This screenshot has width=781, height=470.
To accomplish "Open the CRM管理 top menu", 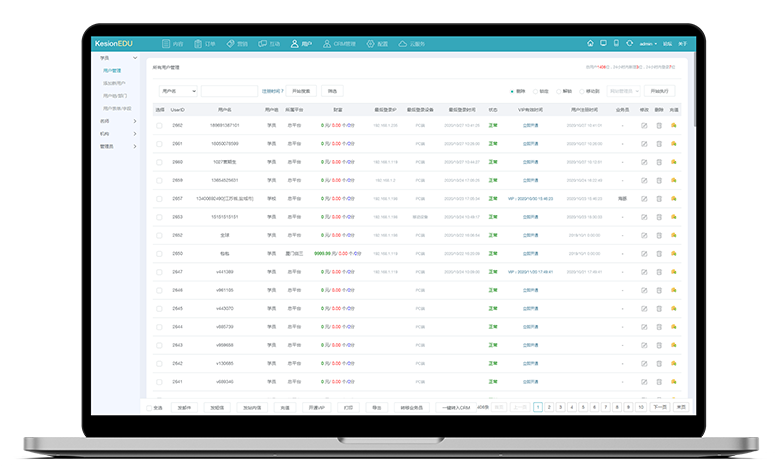I will point(338,44).
